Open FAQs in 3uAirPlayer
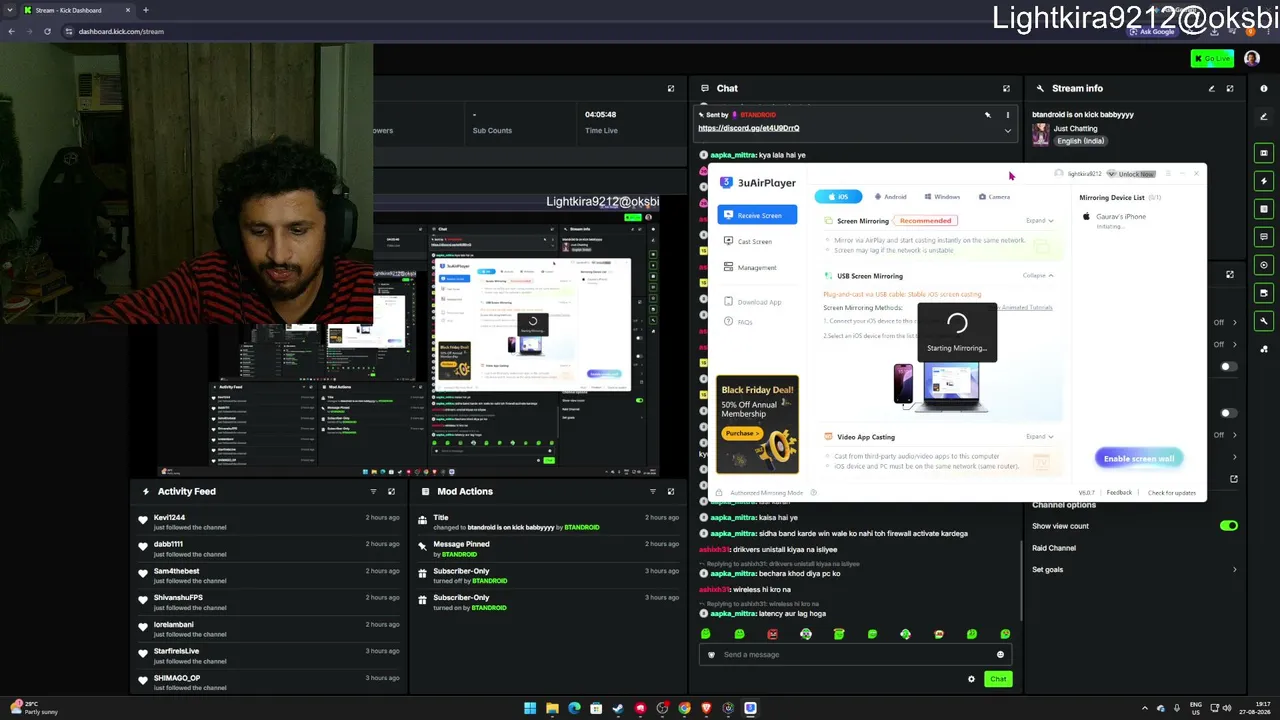The width and height of the screenshot is (1280, 720). point(738,322)
